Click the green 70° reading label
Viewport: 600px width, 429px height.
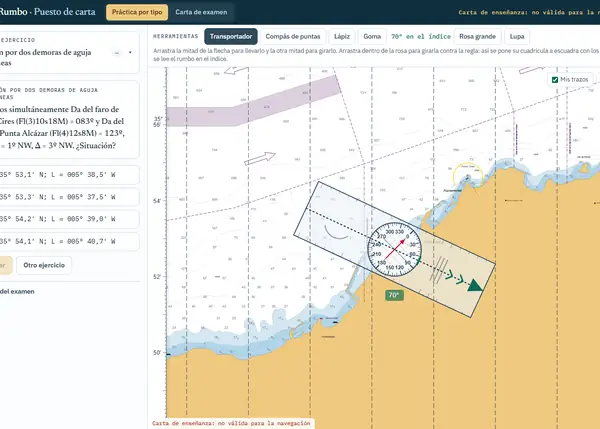[x=394, y=295]
